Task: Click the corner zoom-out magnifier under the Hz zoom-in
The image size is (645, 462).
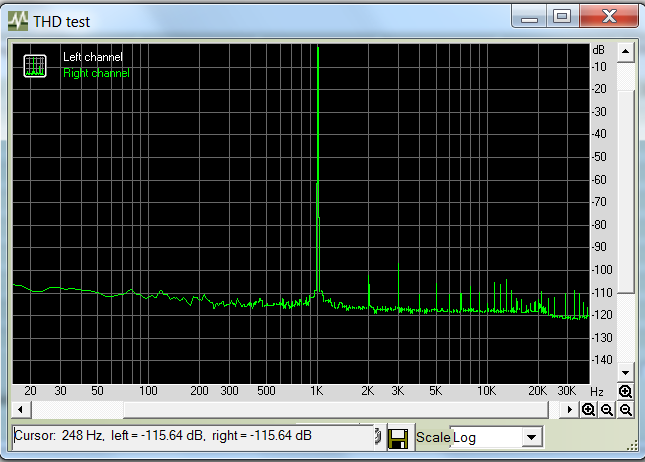Action: click(626, 410)
